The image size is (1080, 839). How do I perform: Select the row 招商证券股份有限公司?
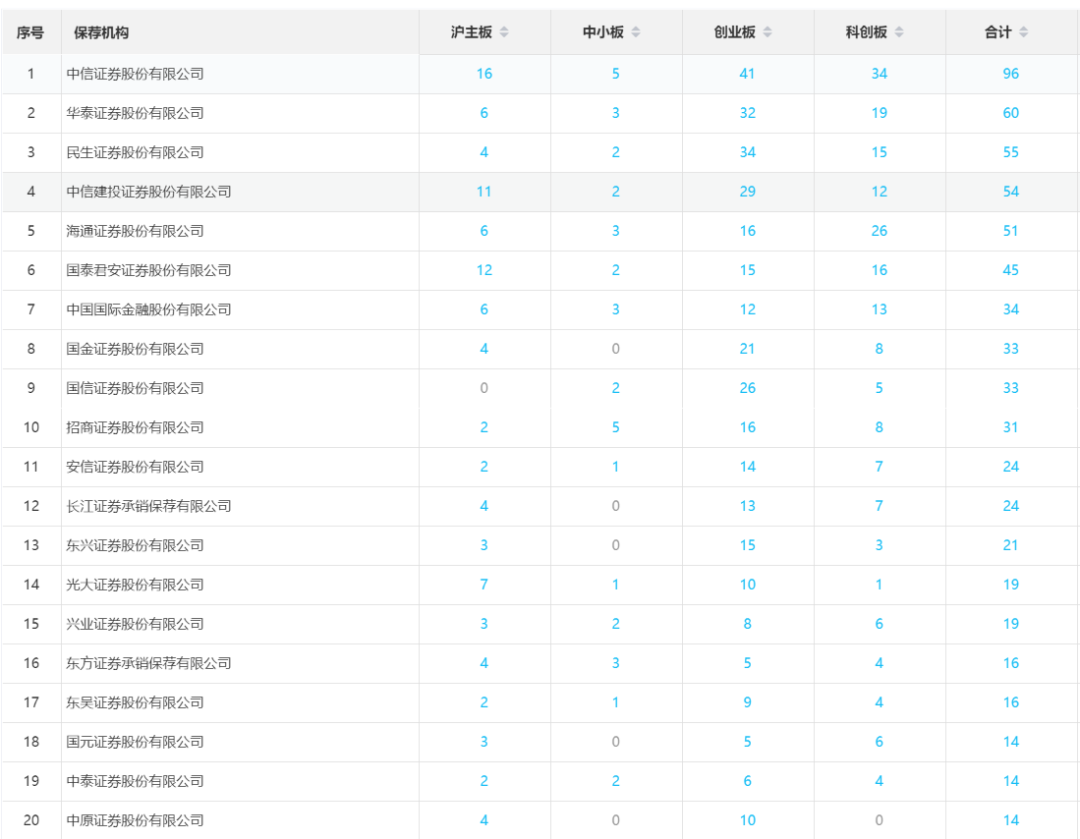click(x=540, y=427)
